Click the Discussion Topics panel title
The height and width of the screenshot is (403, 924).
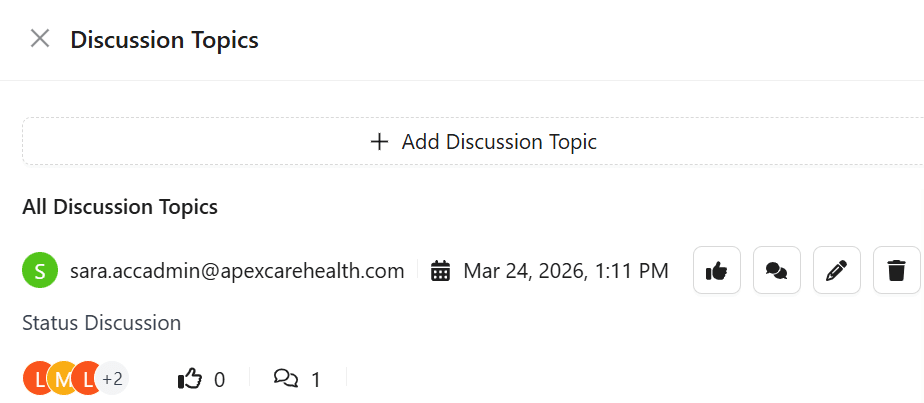[x=164, y=40]
